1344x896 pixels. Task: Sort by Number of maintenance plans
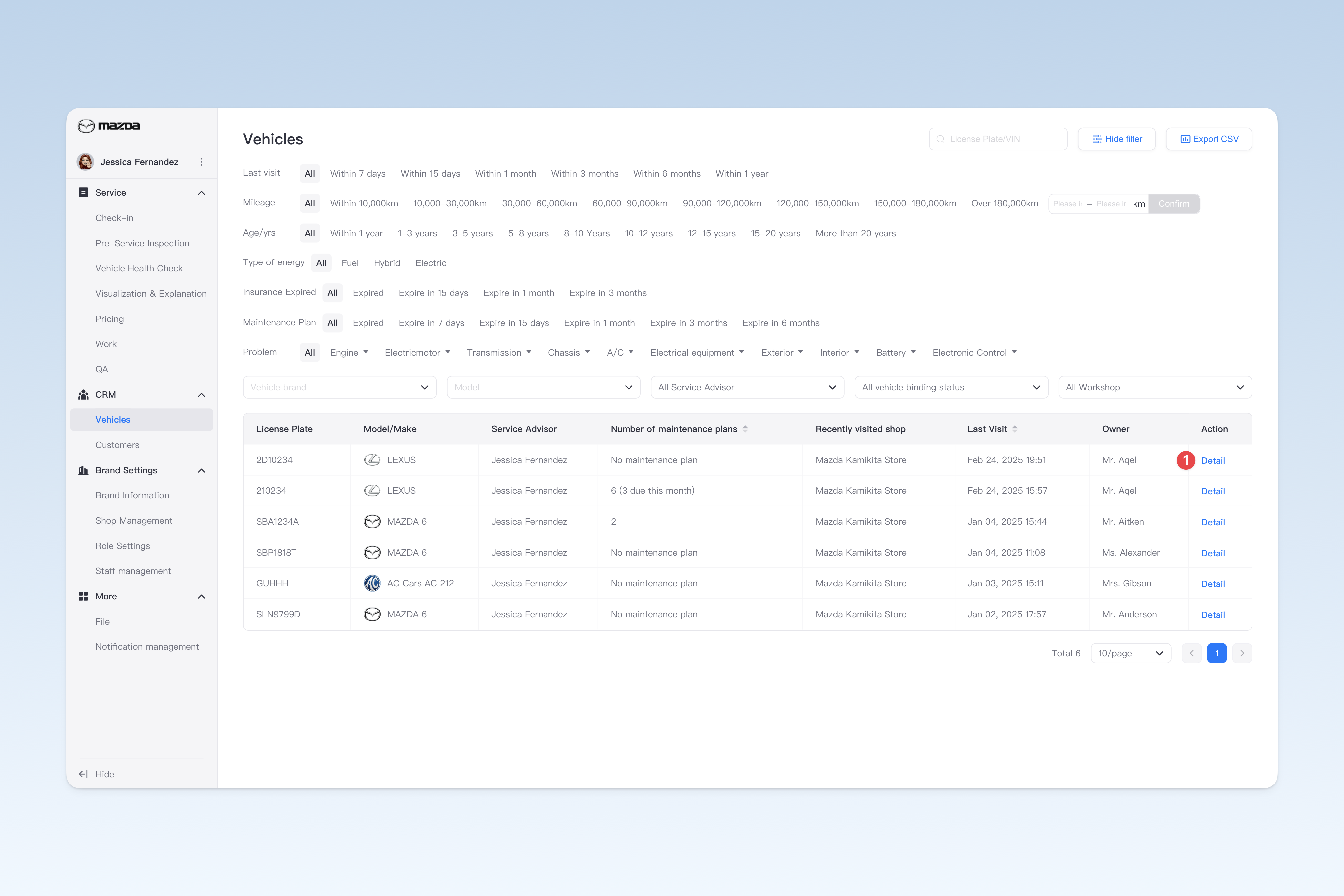745,429
